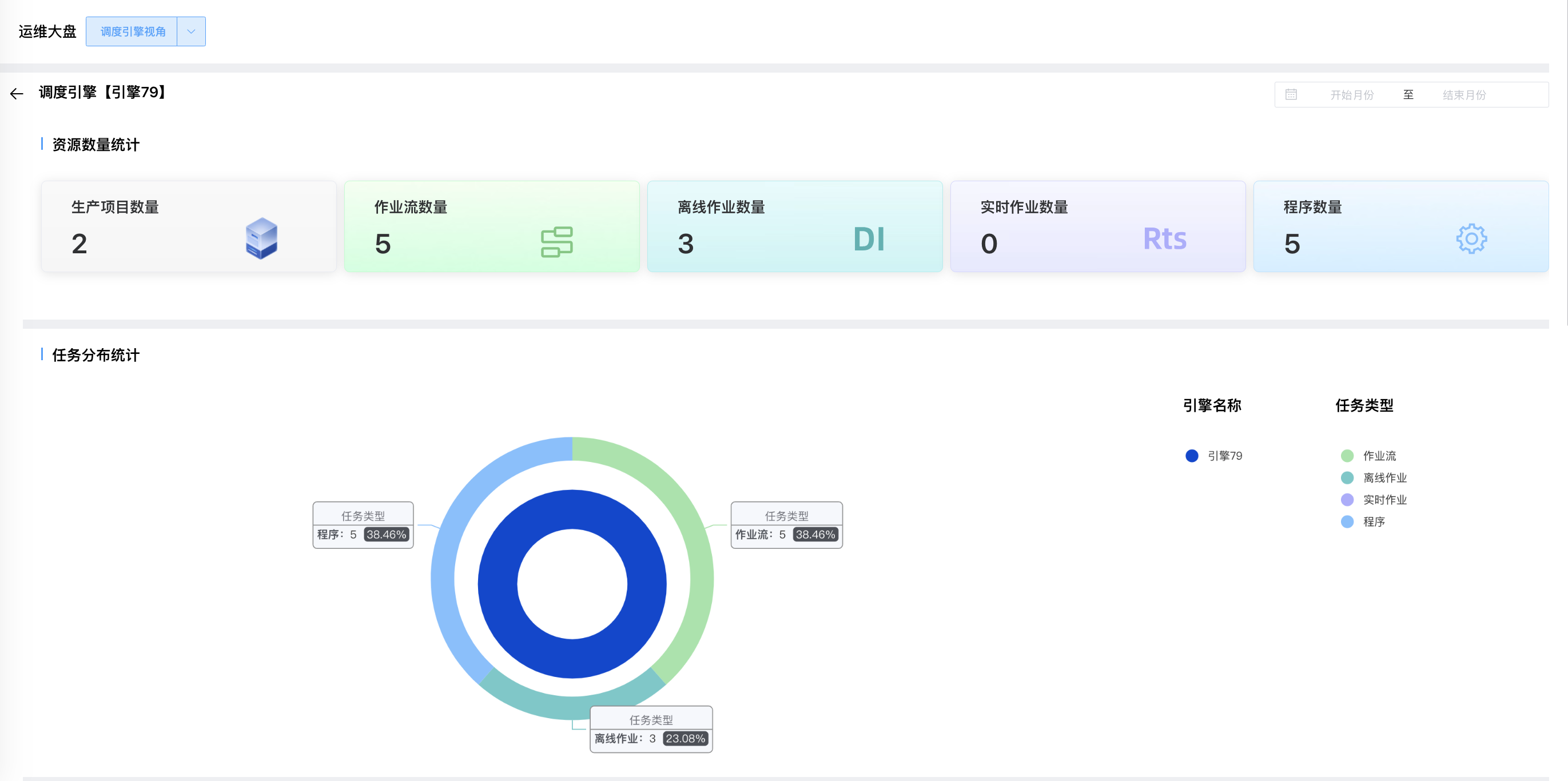Toggle 引擎79 legend item
Viewport: 1568px width, 781px height.
tap(1224, 455)
